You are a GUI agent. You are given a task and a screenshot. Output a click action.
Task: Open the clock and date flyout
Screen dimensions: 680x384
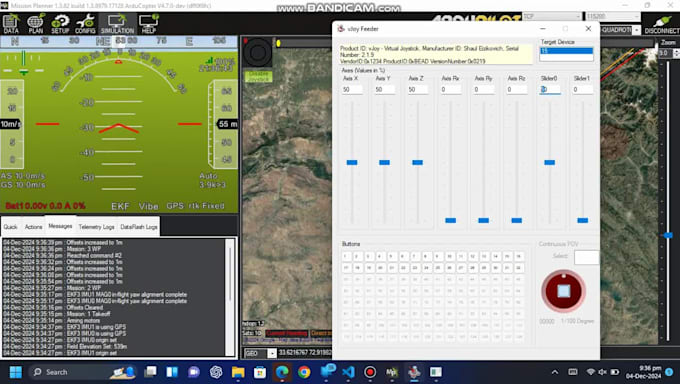(643, 372)
